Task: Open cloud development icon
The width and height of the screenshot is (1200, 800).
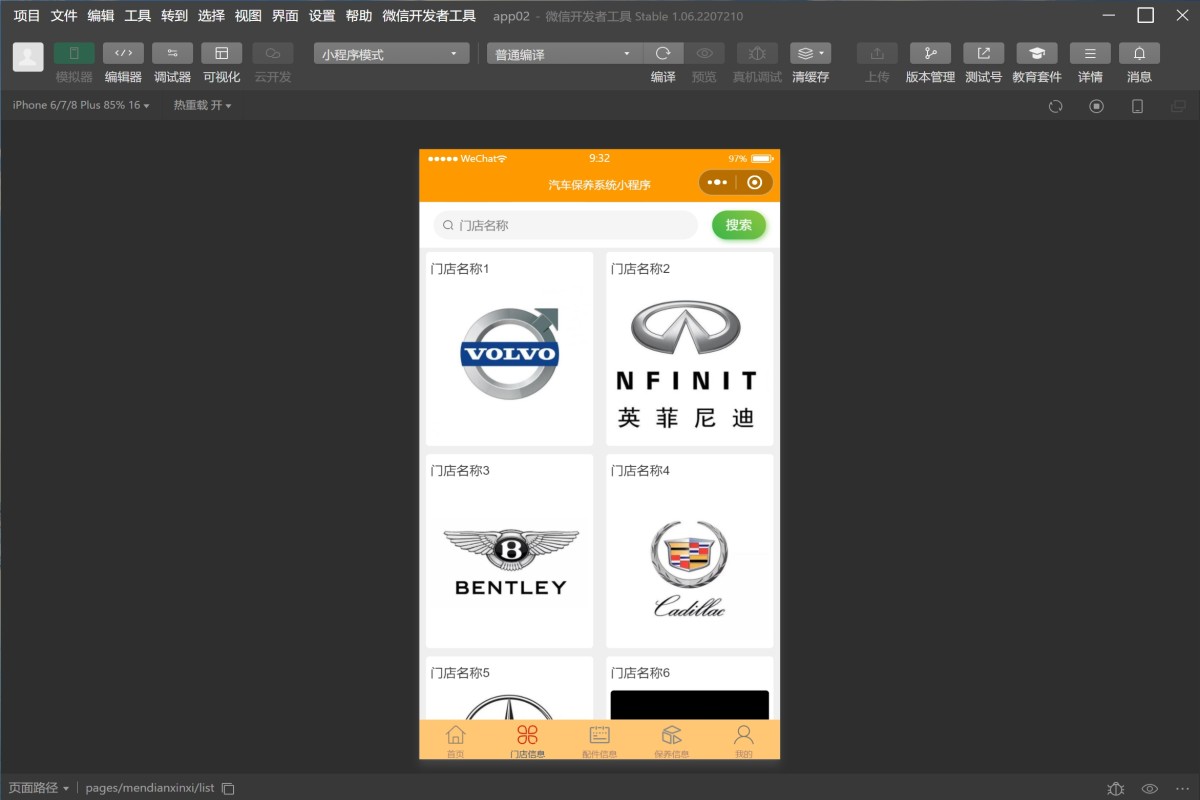Action: click(273, 54)
